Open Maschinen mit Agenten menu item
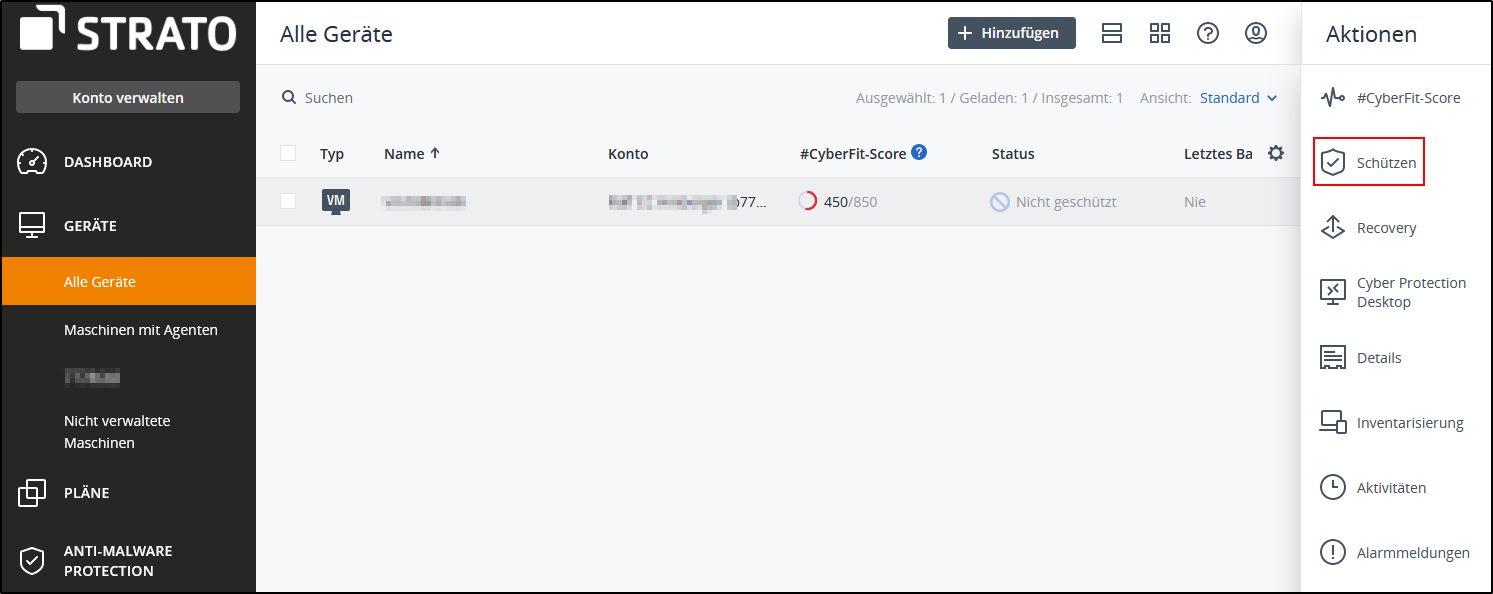 [x=140, y=330]
